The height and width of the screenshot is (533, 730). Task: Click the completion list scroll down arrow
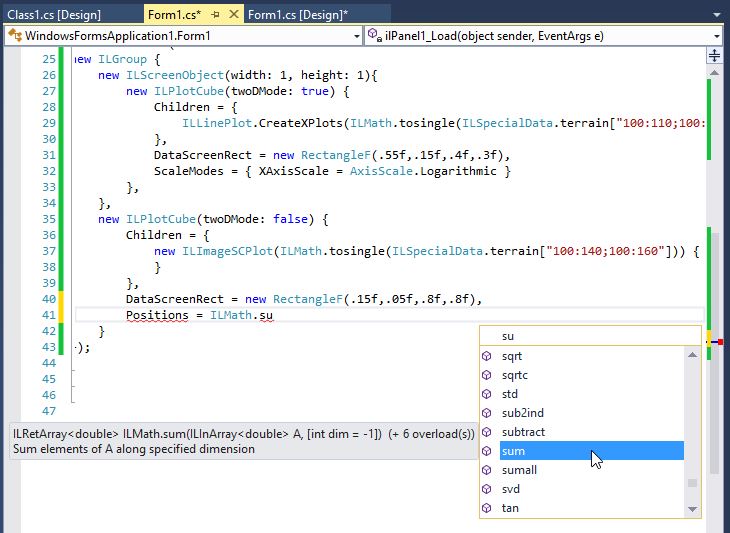(x=692, y=509)
